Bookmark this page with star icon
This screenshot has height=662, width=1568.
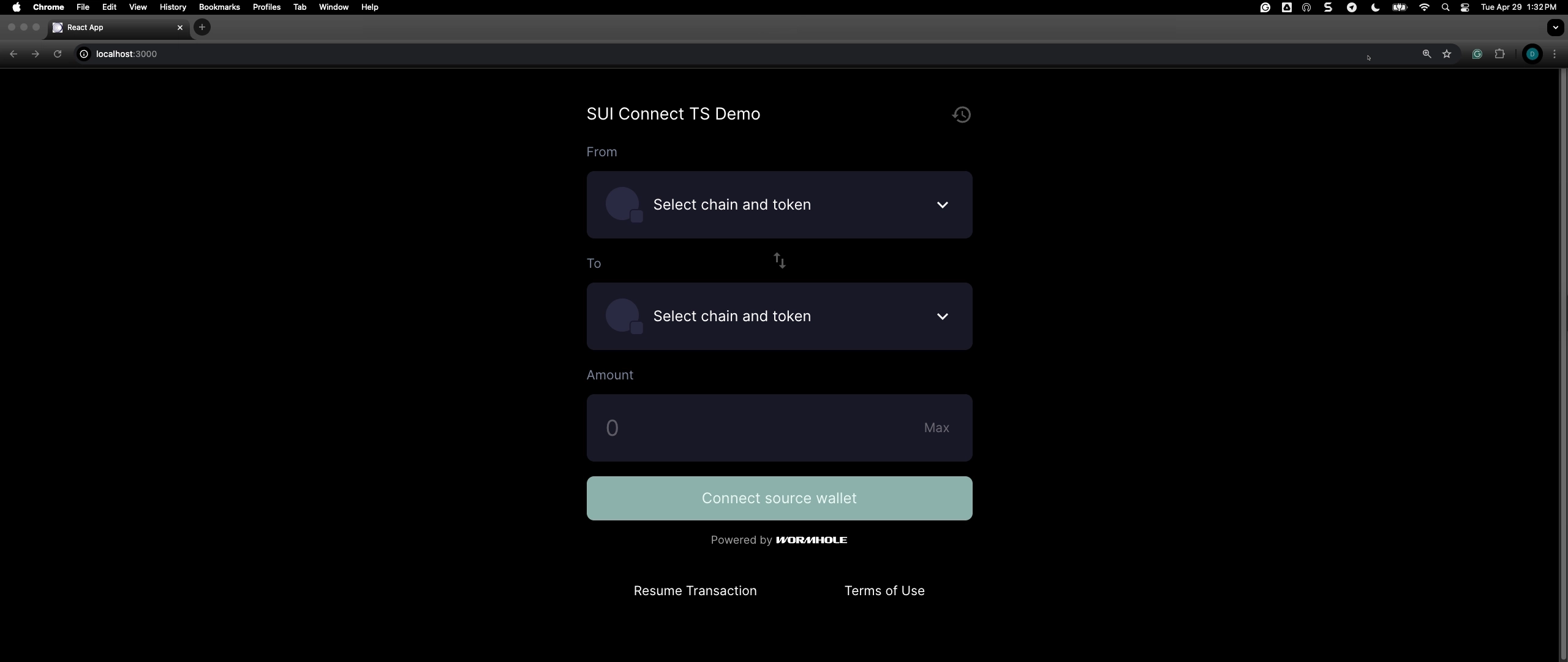(x=1447, y=54)
